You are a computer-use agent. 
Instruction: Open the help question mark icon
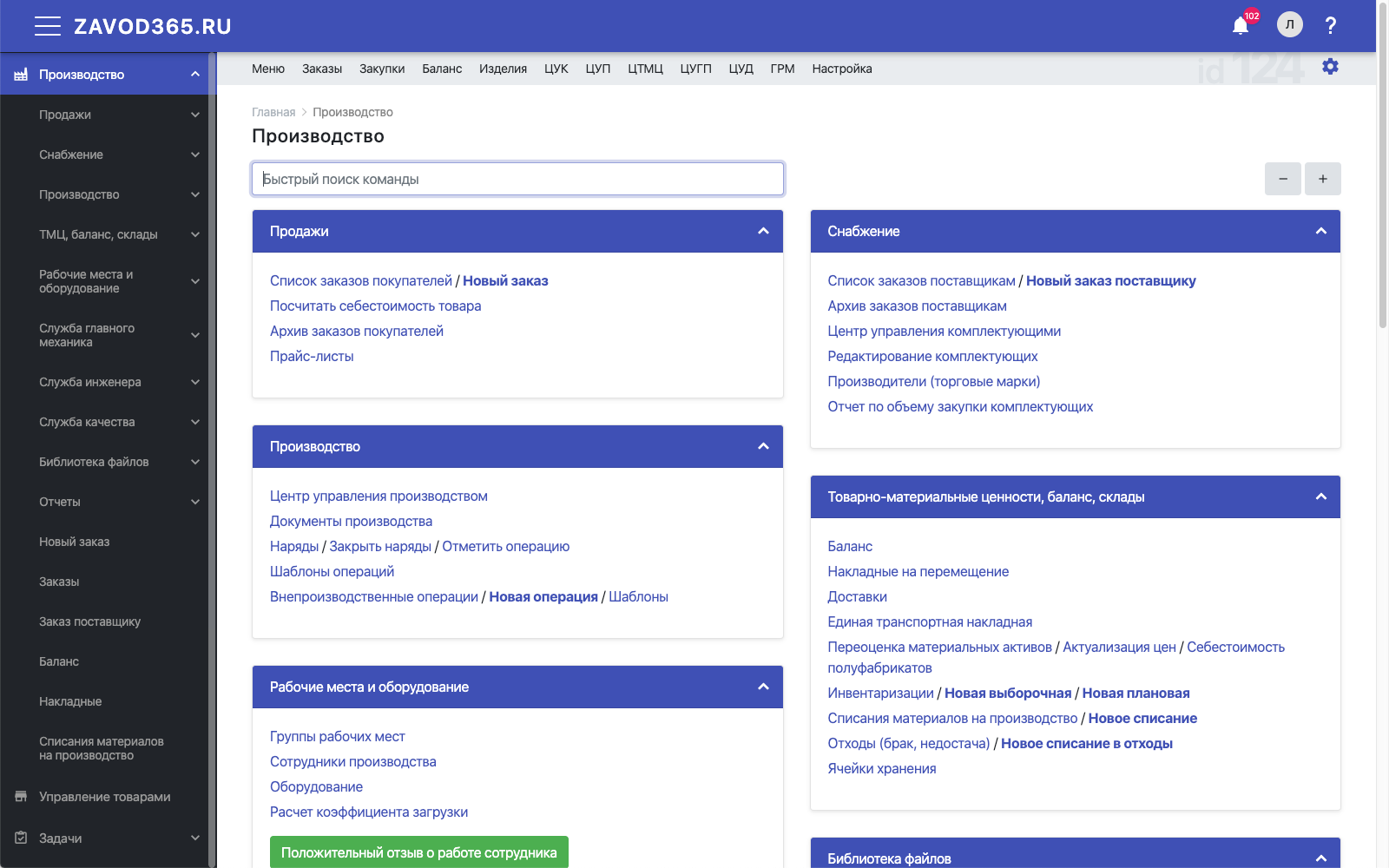[x=1330, y=26]
